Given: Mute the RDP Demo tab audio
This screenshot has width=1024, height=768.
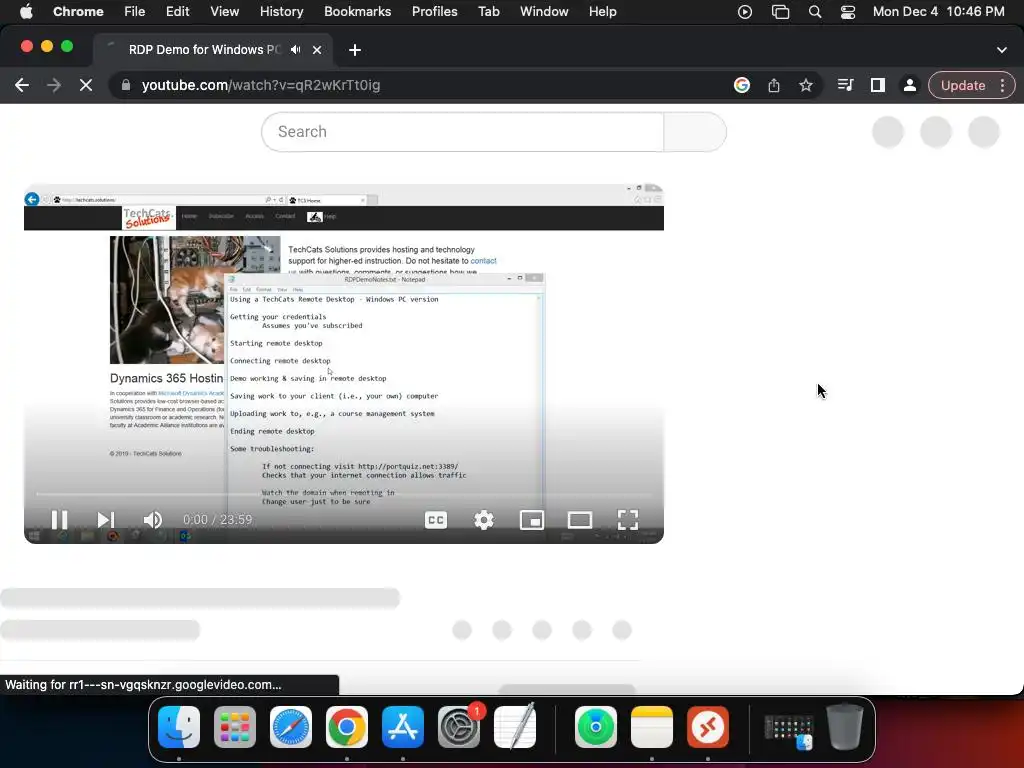Looking at the screenshot, I should click(296, 50).
